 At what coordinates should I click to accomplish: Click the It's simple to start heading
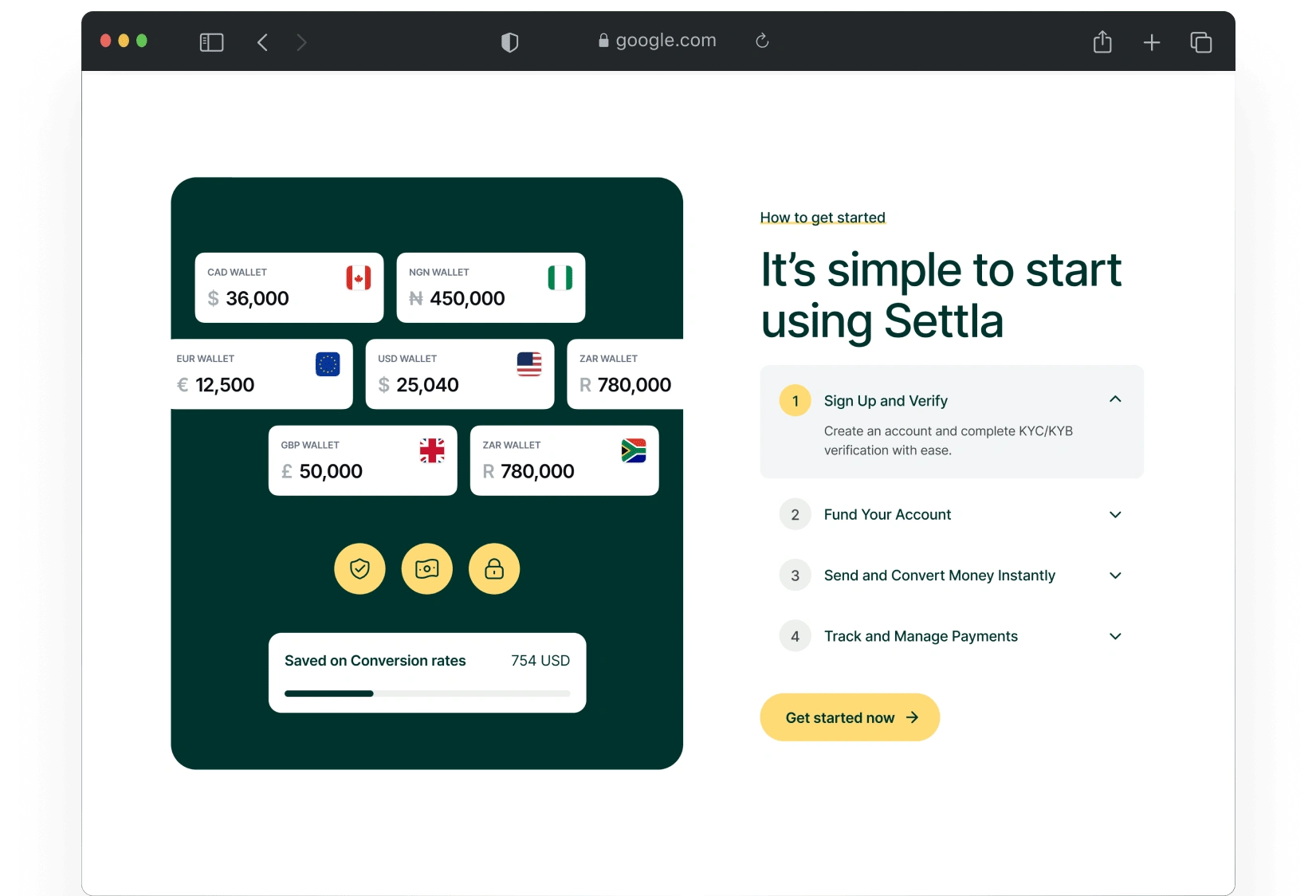tap(941, 295)
